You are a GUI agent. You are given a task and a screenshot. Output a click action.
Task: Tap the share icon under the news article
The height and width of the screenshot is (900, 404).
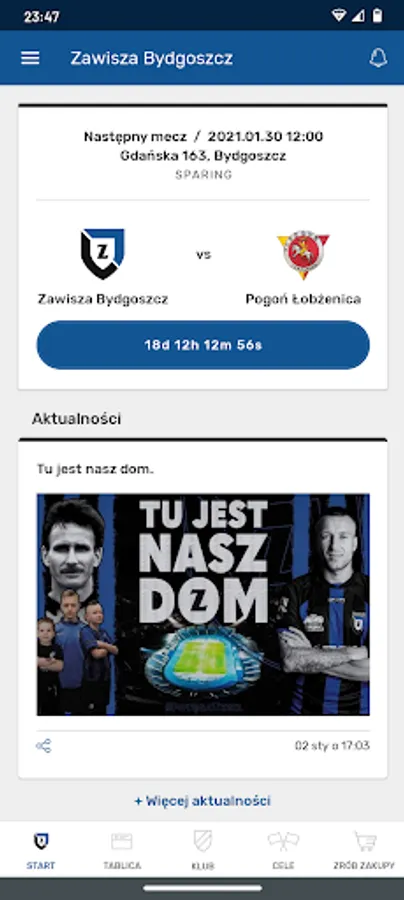coord(44,746)
